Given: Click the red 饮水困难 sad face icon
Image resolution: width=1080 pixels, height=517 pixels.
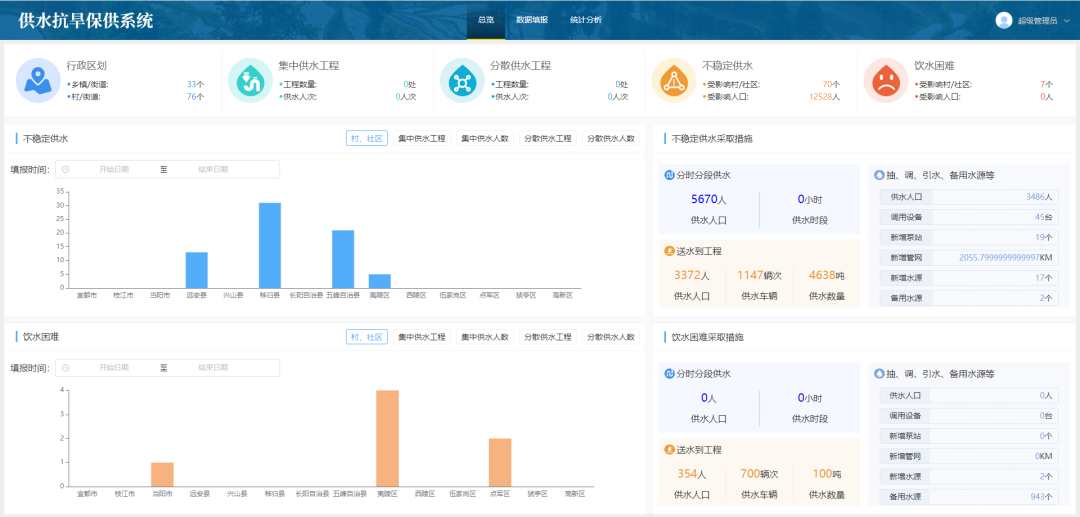Looking at the screenshot, I should (885, 80).
